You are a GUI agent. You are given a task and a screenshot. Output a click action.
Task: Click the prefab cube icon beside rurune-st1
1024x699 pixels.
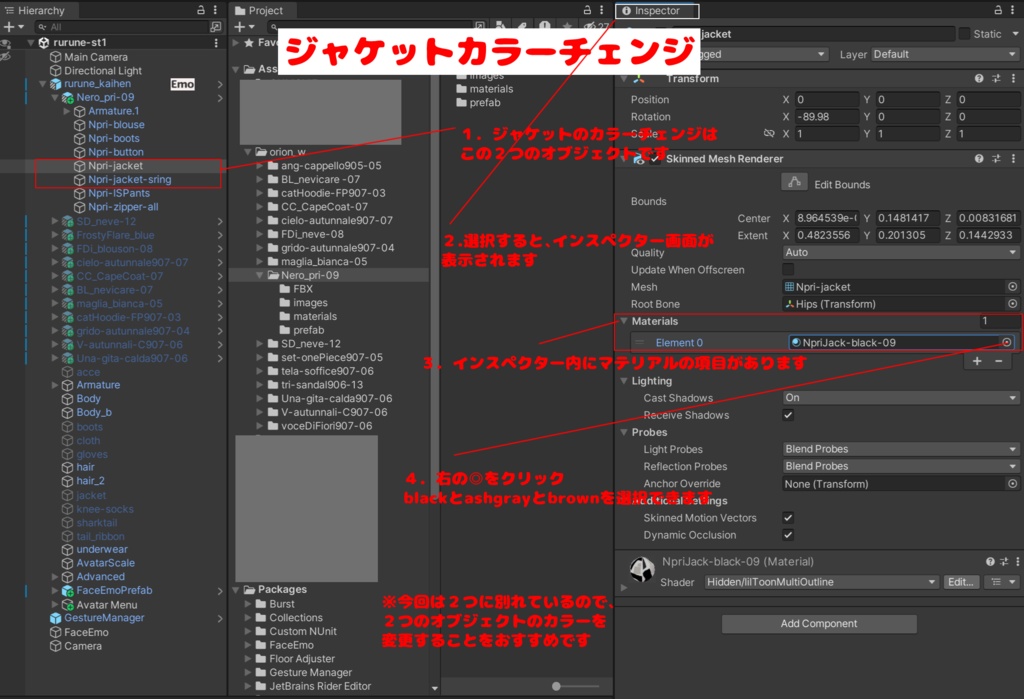pos(45,43)
